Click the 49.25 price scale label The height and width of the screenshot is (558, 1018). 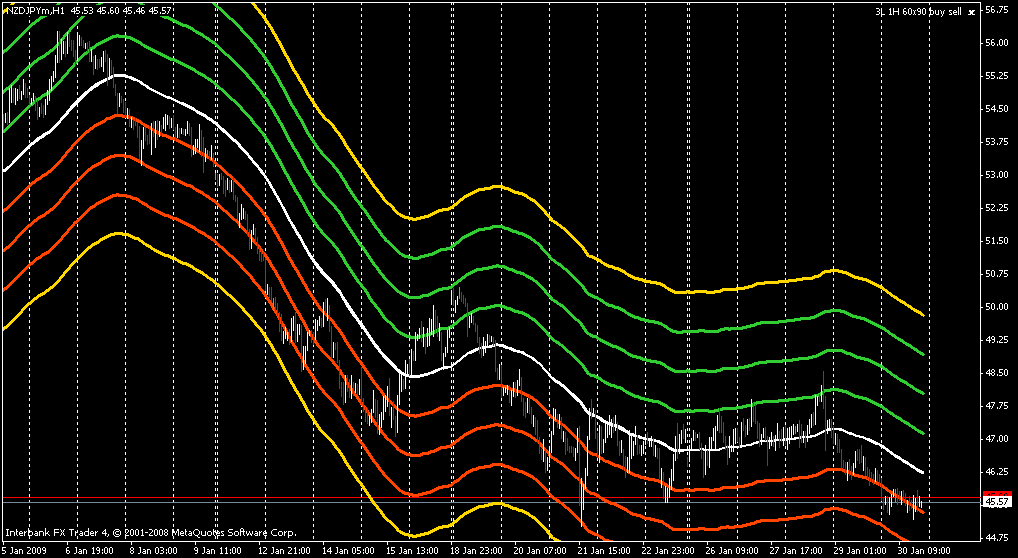click(x=997, y=340)
